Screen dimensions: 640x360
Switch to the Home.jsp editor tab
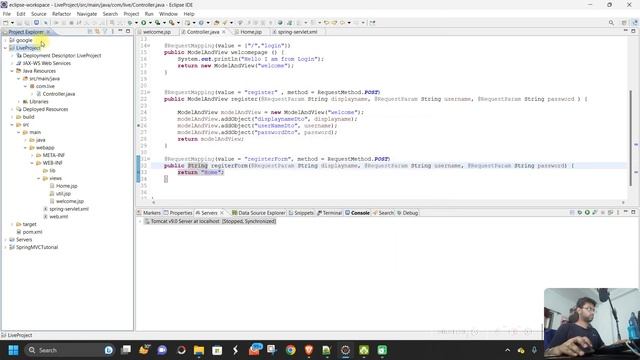coord(251,32)
